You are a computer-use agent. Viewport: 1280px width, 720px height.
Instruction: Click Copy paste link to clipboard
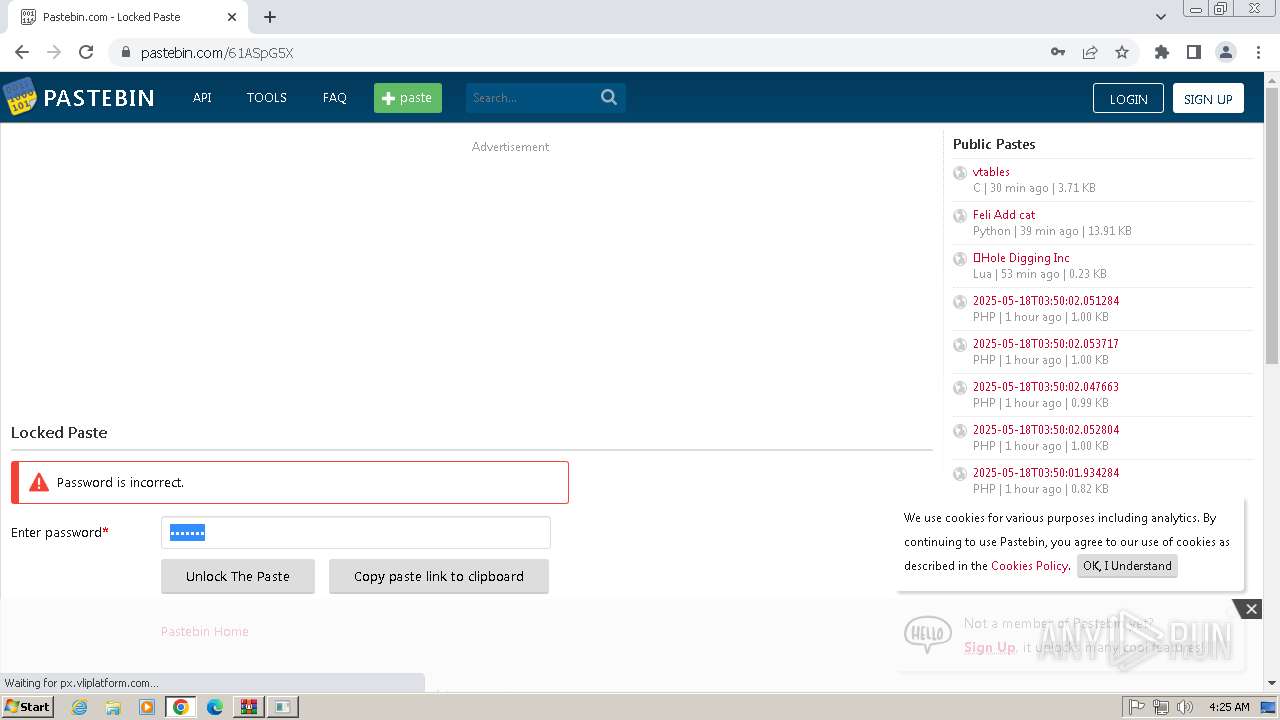[439, 576]
